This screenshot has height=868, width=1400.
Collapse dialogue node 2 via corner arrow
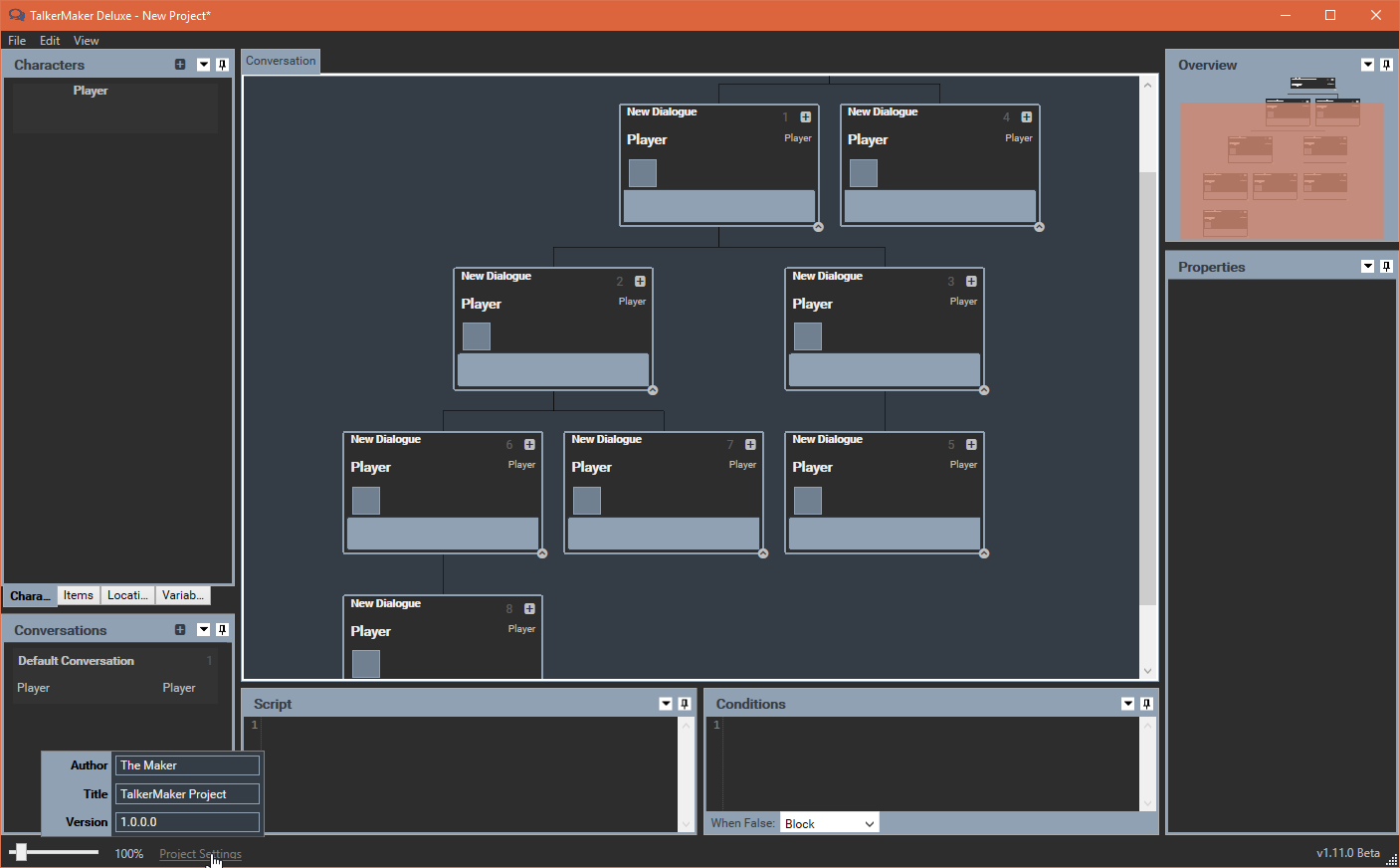653,390
